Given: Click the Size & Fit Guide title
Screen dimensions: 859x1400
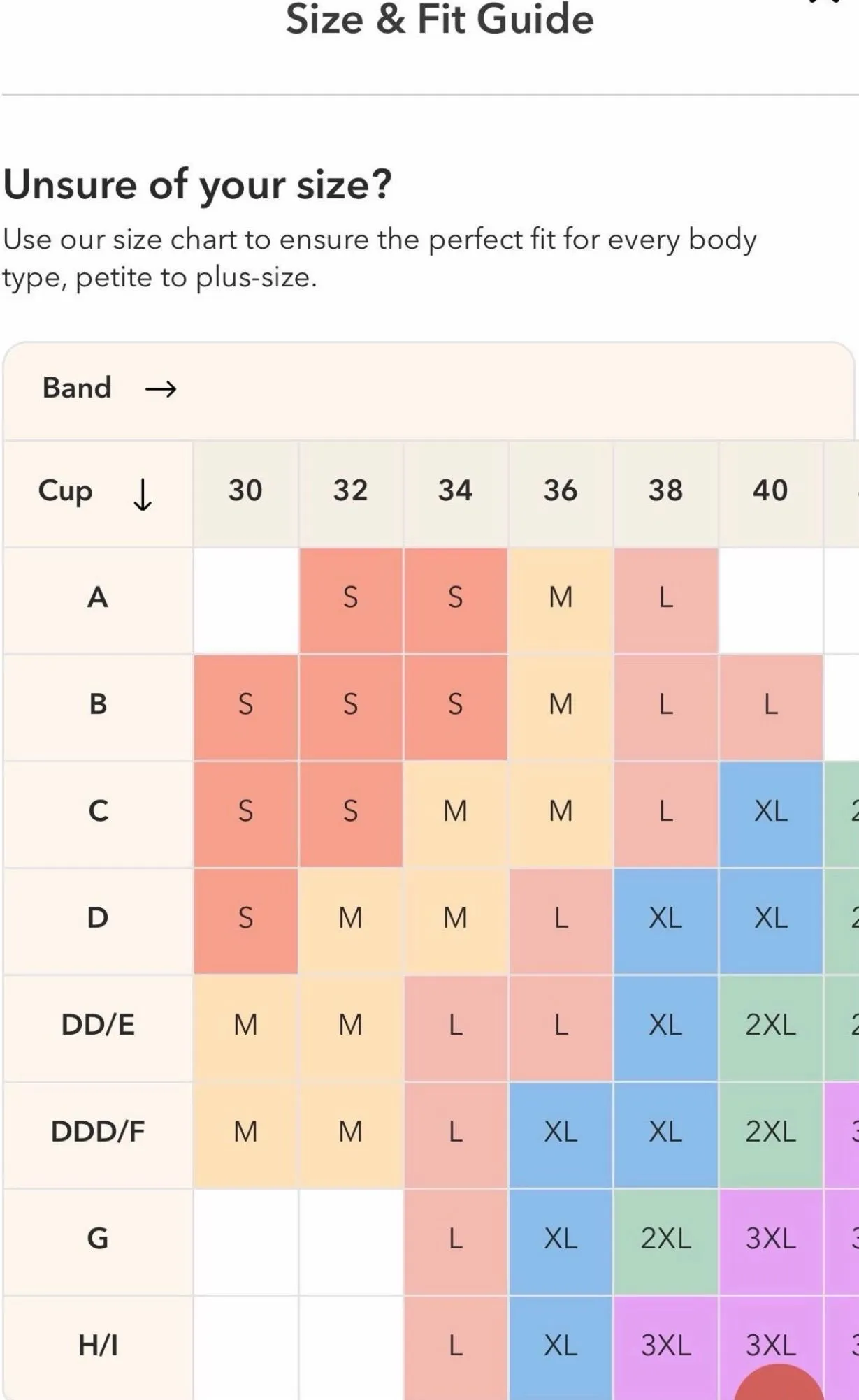Looking at the screenshot, I should pos(440,19).
